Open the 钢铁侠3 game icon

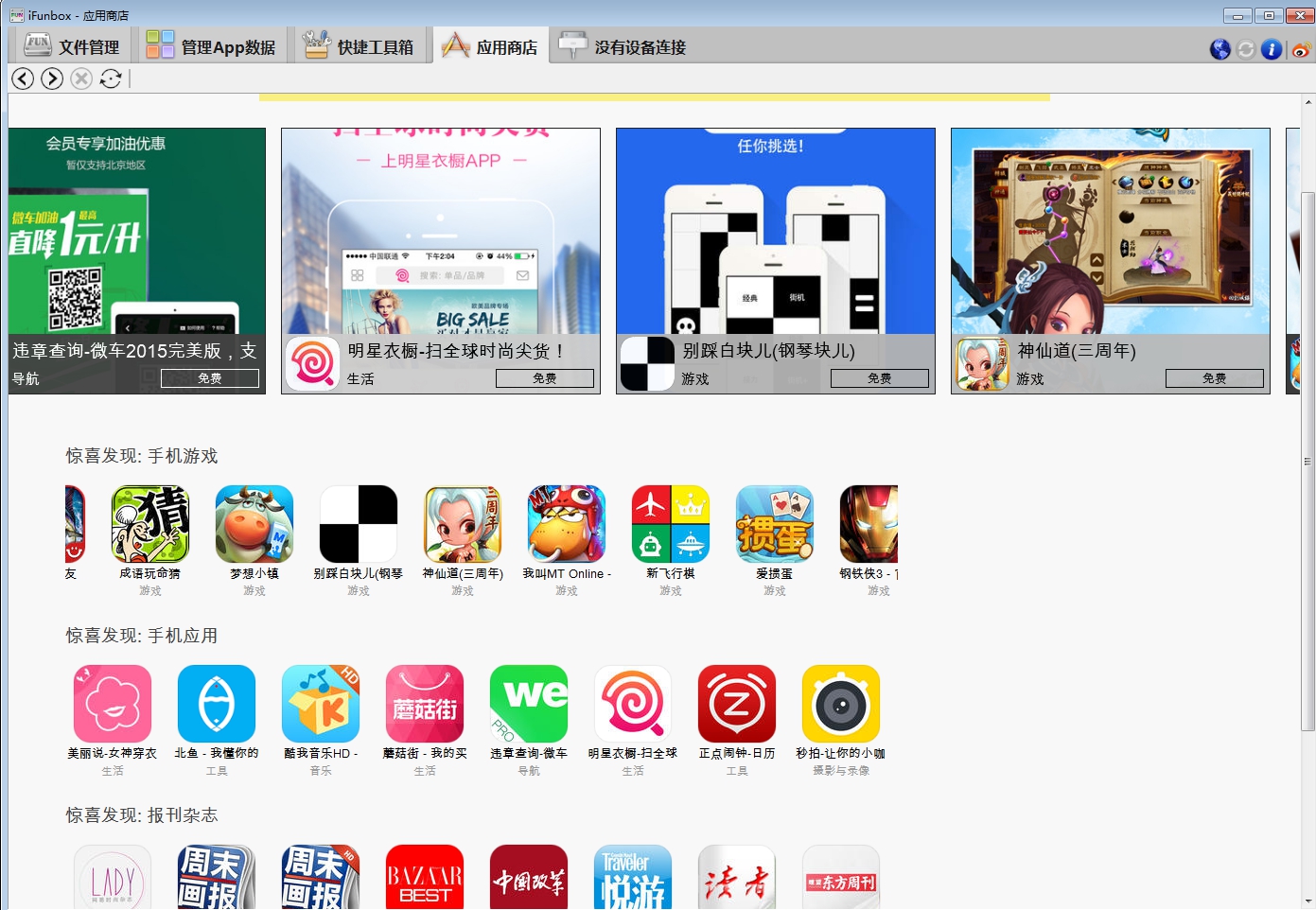(x=869, y=523)
